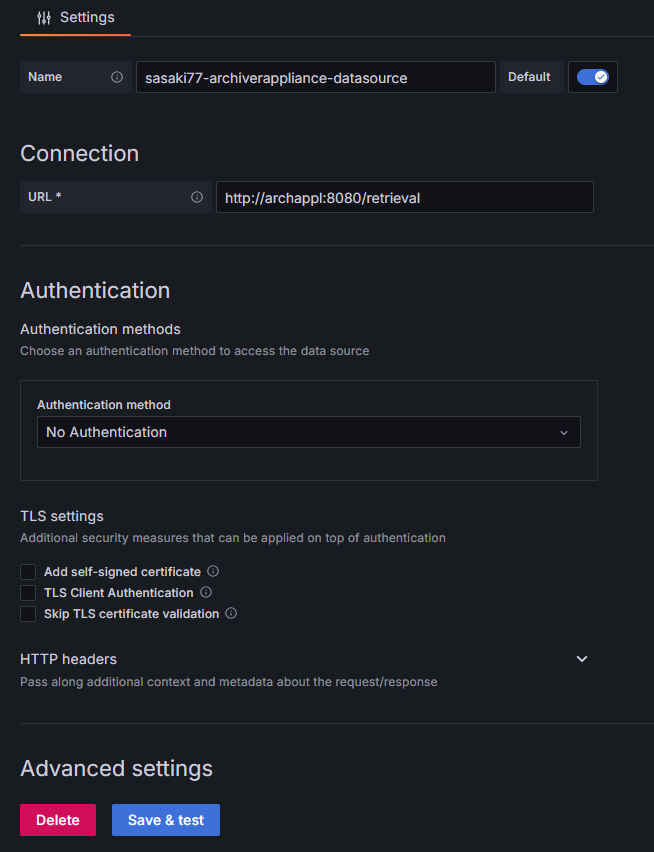
Task: Click the HTTP headers label to expand it
Action: 67,659
